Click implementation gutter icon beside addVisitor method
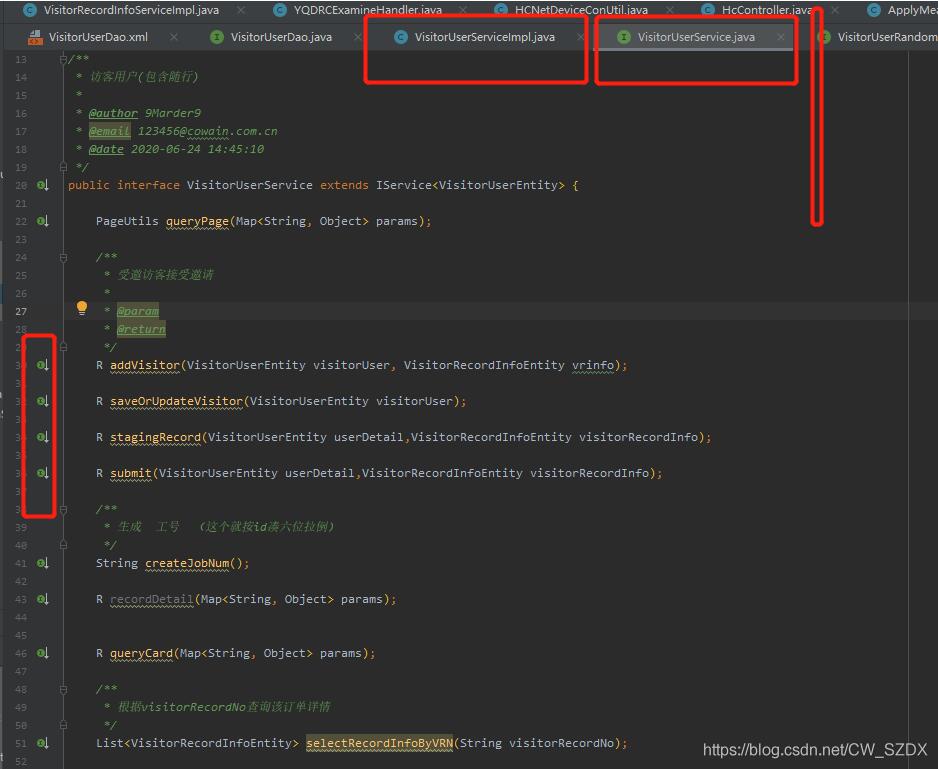The width and height of the screenshot is (938, 769). pyautogui.click(x=42, y=365)
